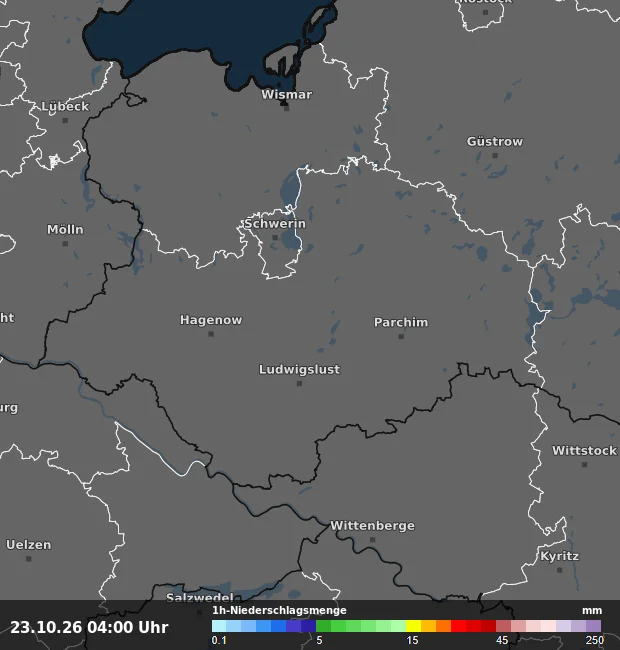Click the Lübeck city label
620x650 pixels.
pos(65,107)
